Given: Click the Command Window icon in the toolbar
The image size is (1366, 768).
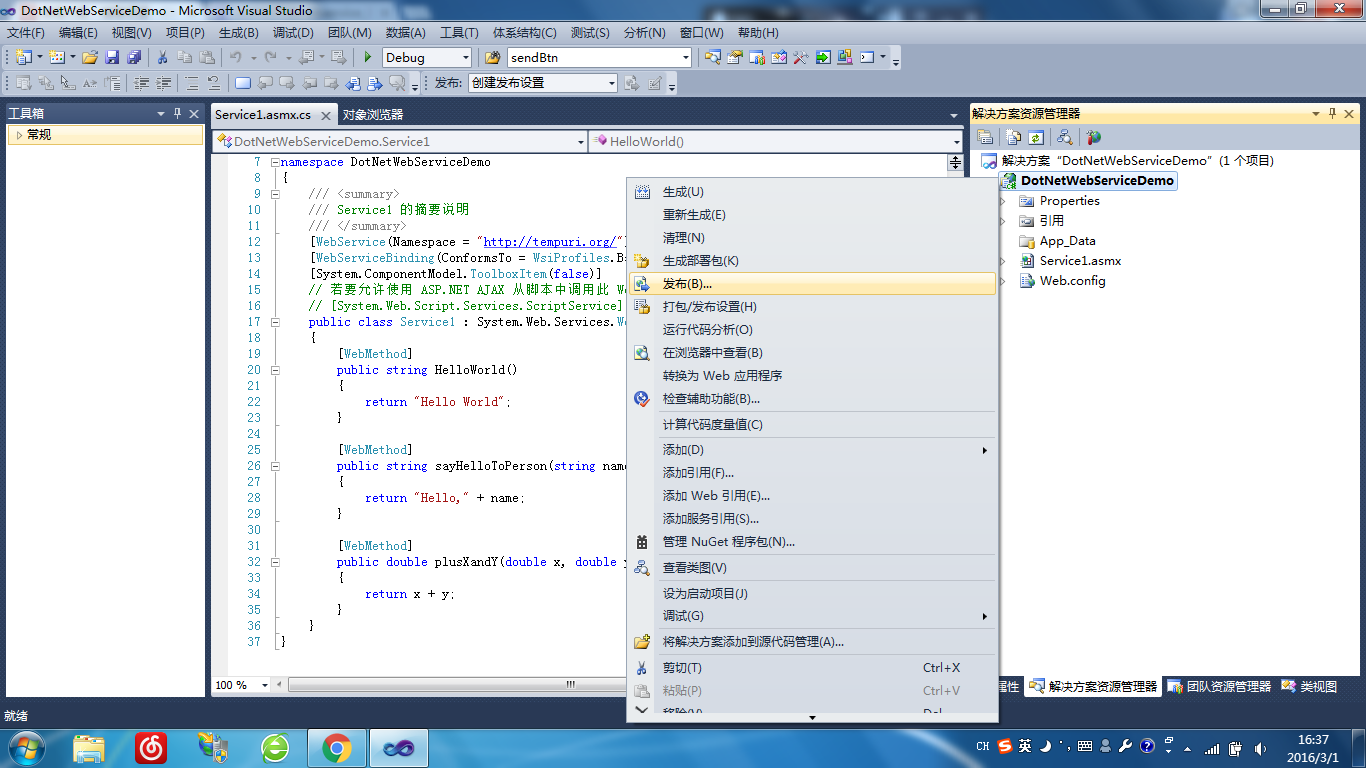Looking at the screenshot, I should [x=867, y=57].
